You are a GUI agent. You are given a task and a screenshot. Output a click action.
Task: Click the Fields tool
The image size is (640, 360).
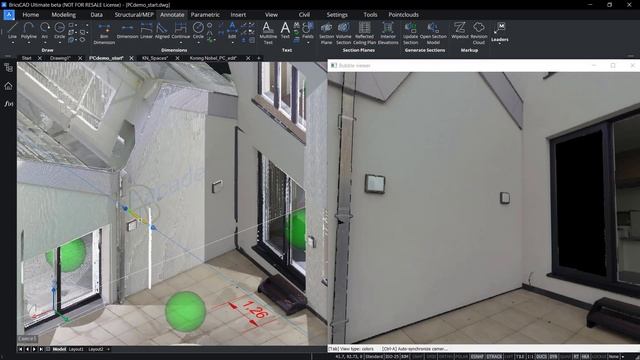pos(308,30)
